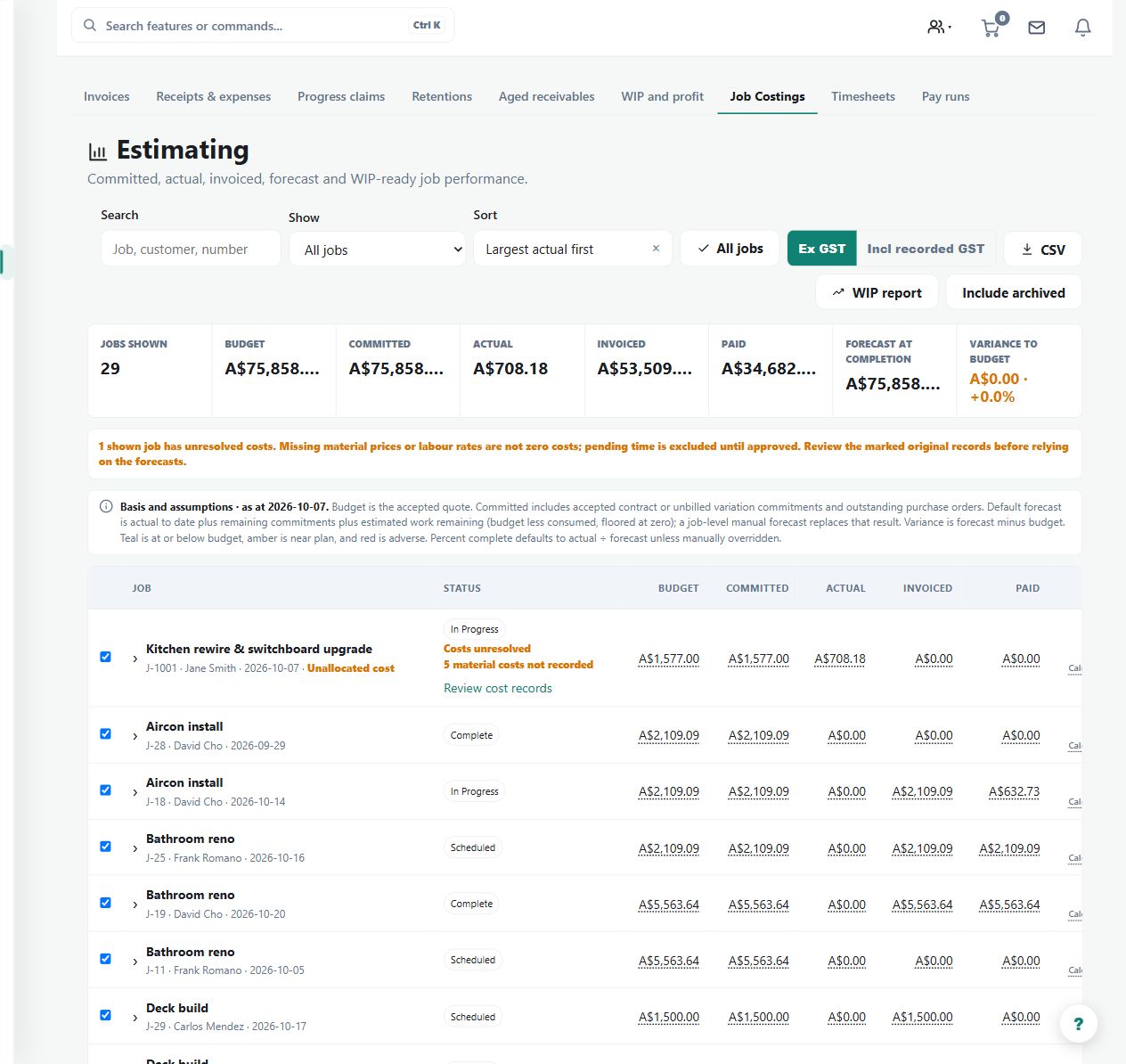Screen dimensions: 1126x1064
Task: Expand the Kitchen rewire & switchboard upgrade row
Action: (x=135, y=659)
